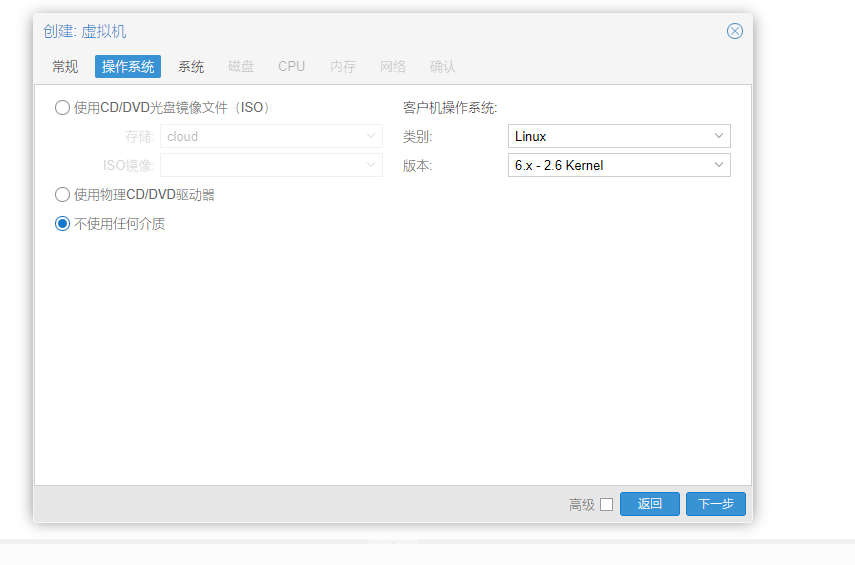Jump to the 确认 tab
The image size is (855, 565).
pyautogui.click(x=443, y=67)
